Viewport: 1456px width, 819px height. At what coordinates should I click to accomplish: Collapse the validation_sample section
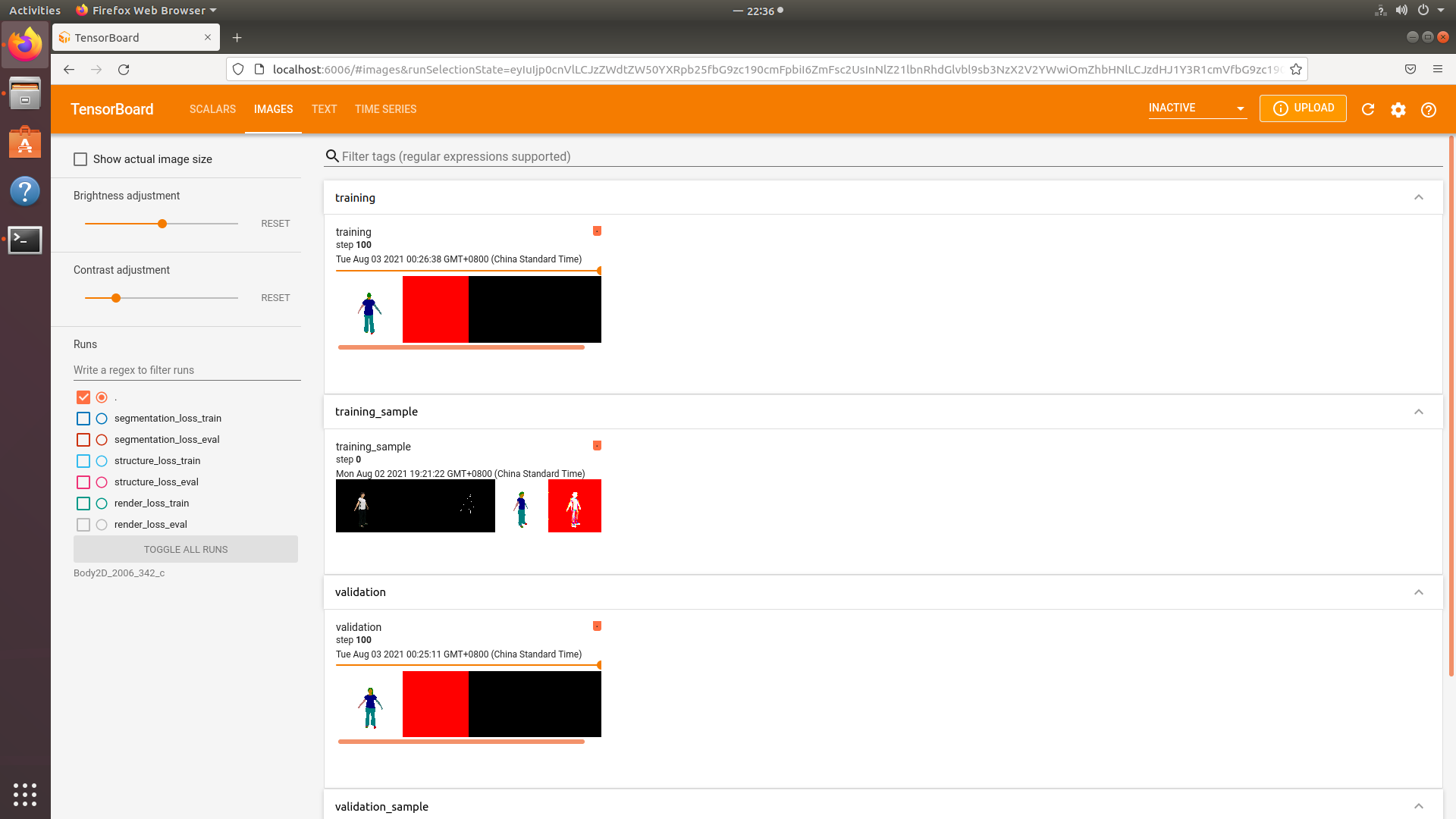1418,806
